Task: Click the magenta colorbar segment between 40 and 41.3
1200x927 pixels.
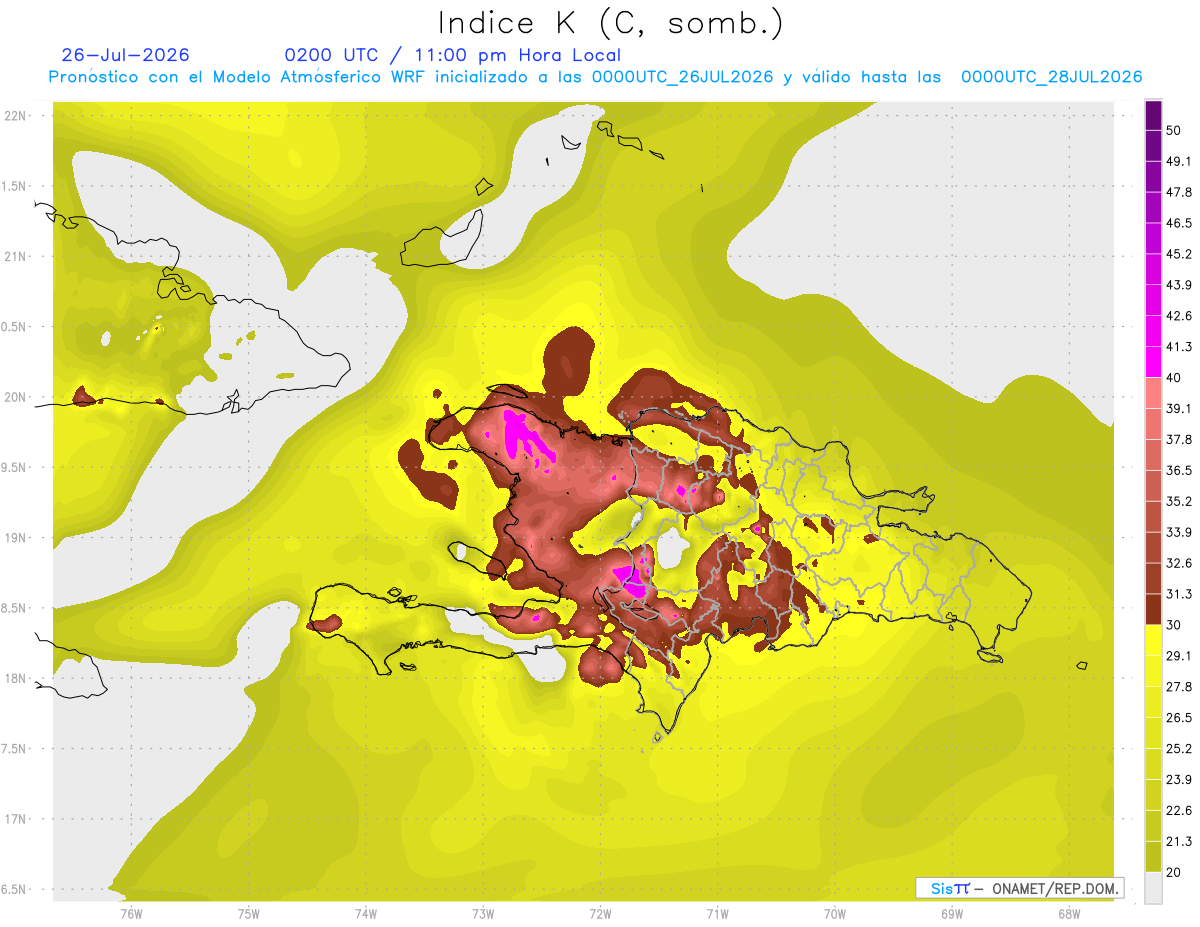Action: pyautogui.click(x=1153, y=362)
